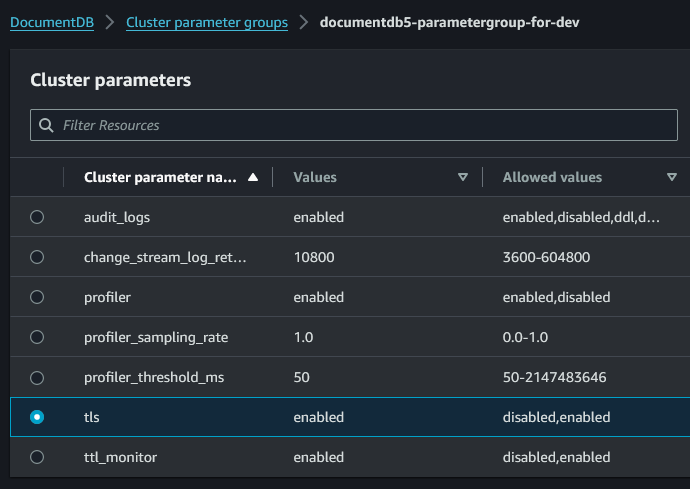Click documentdb5-parametergroup-for-dev breadcrumb text
Screen dimensions: 690x489
tap(449, 22)
